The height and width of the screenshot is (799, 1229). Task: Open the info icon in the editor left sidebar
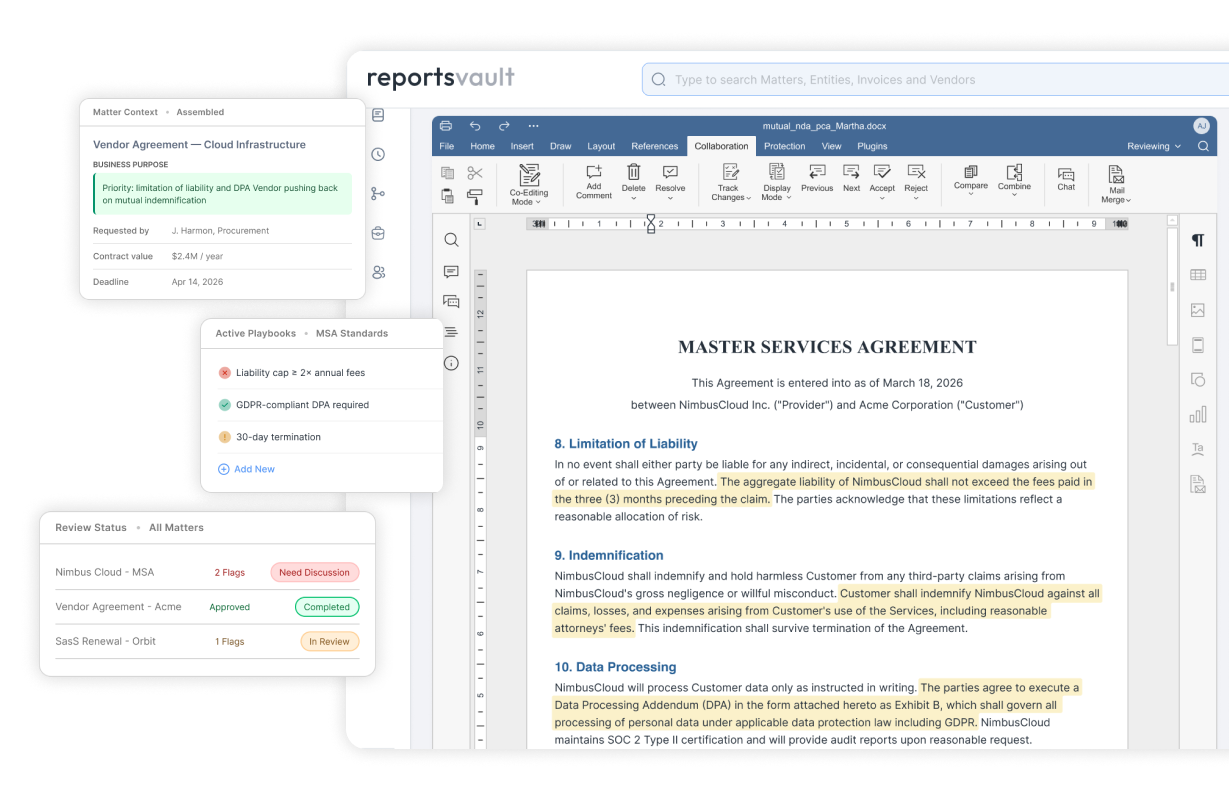[451, 363]
